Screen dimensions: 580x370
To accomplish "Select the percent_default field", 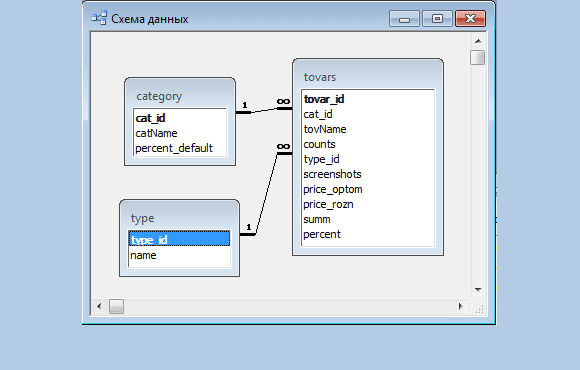I will coord(180,148).
